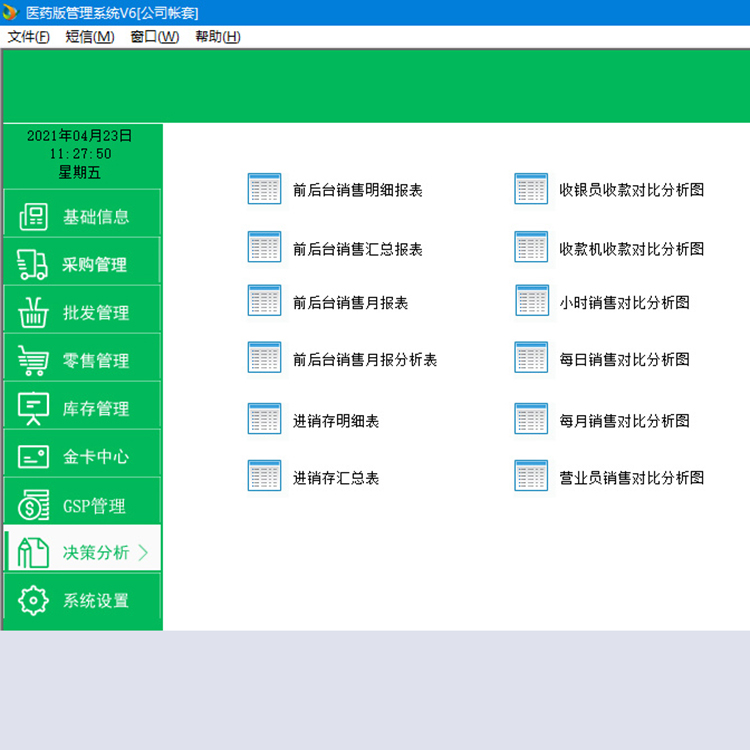Image resolution: width=750 pixels, height=750 pixels.
Task: Open the 收款机收款对比分析图 link
Action: click(x=631, y=248)
